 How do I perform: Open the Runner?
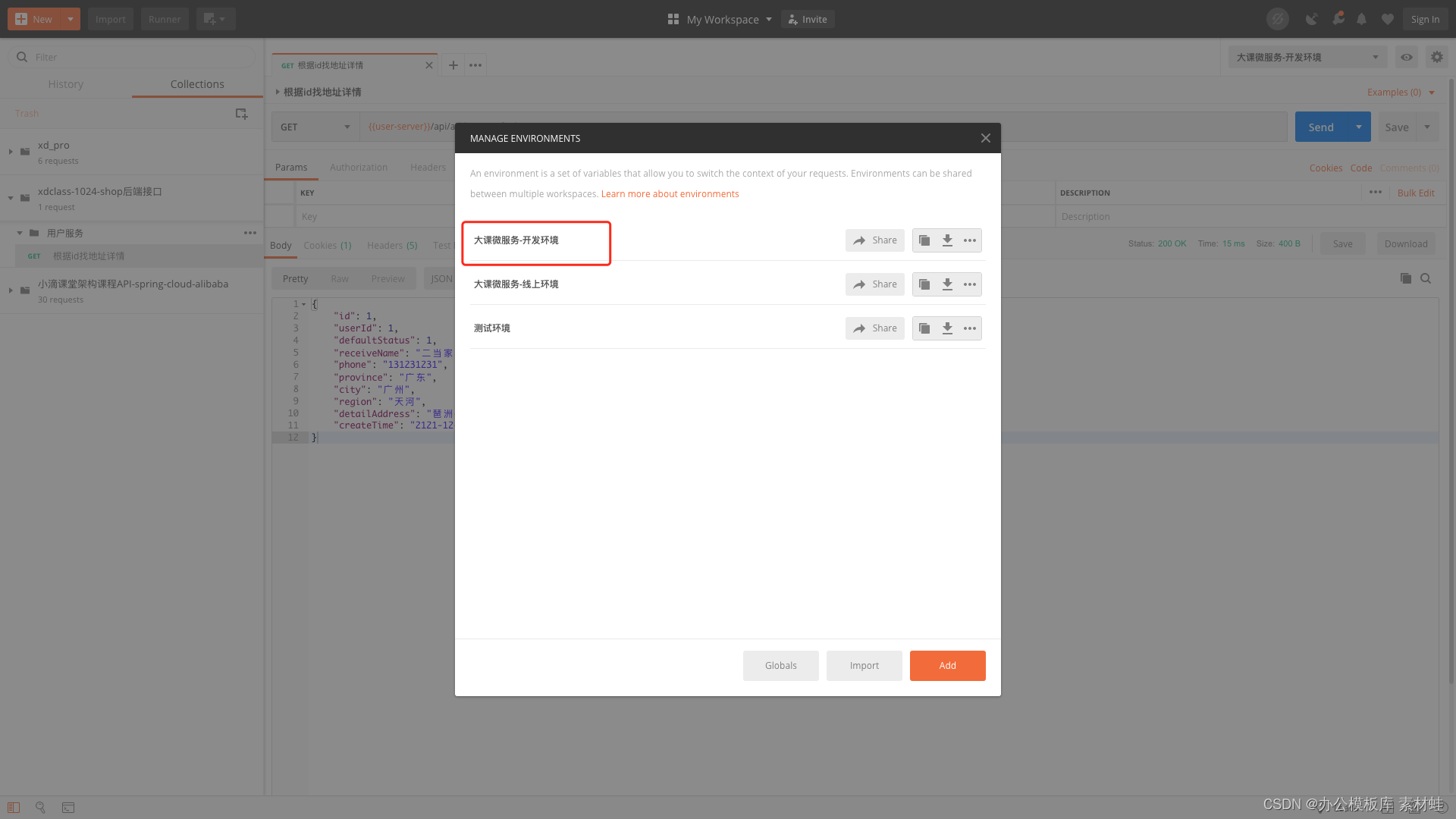[165, 19]
